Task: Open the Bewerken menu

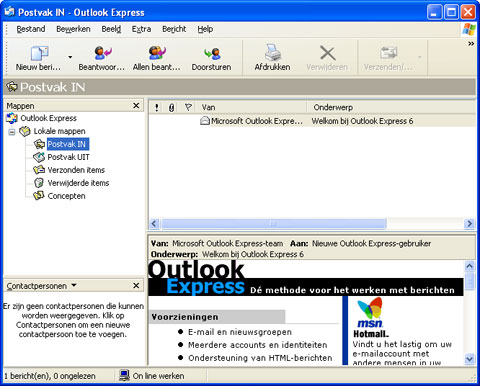Action: click(73, 29)
